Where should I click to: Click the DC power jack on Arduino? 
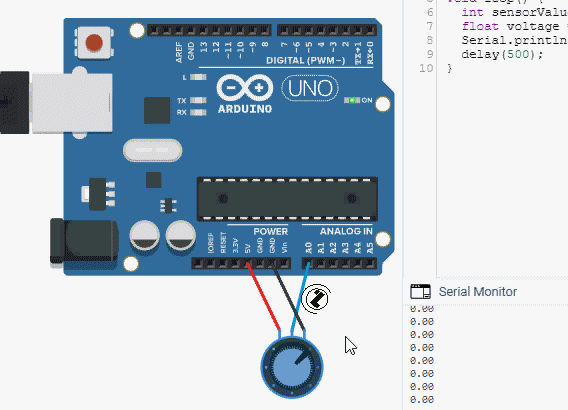(x=84, y=241)
